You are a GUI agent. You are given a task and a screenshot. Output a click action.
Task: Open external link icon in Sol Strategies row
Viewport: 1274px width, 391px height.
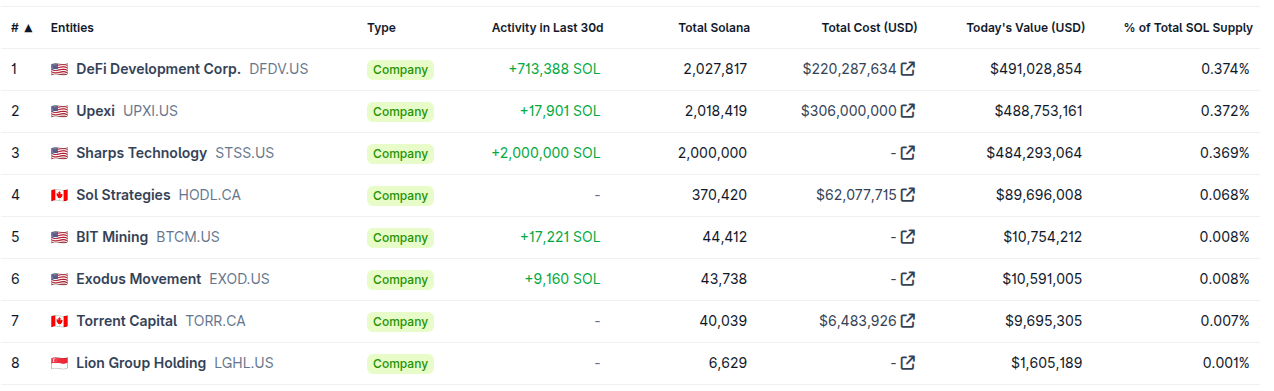coord(908,195)
